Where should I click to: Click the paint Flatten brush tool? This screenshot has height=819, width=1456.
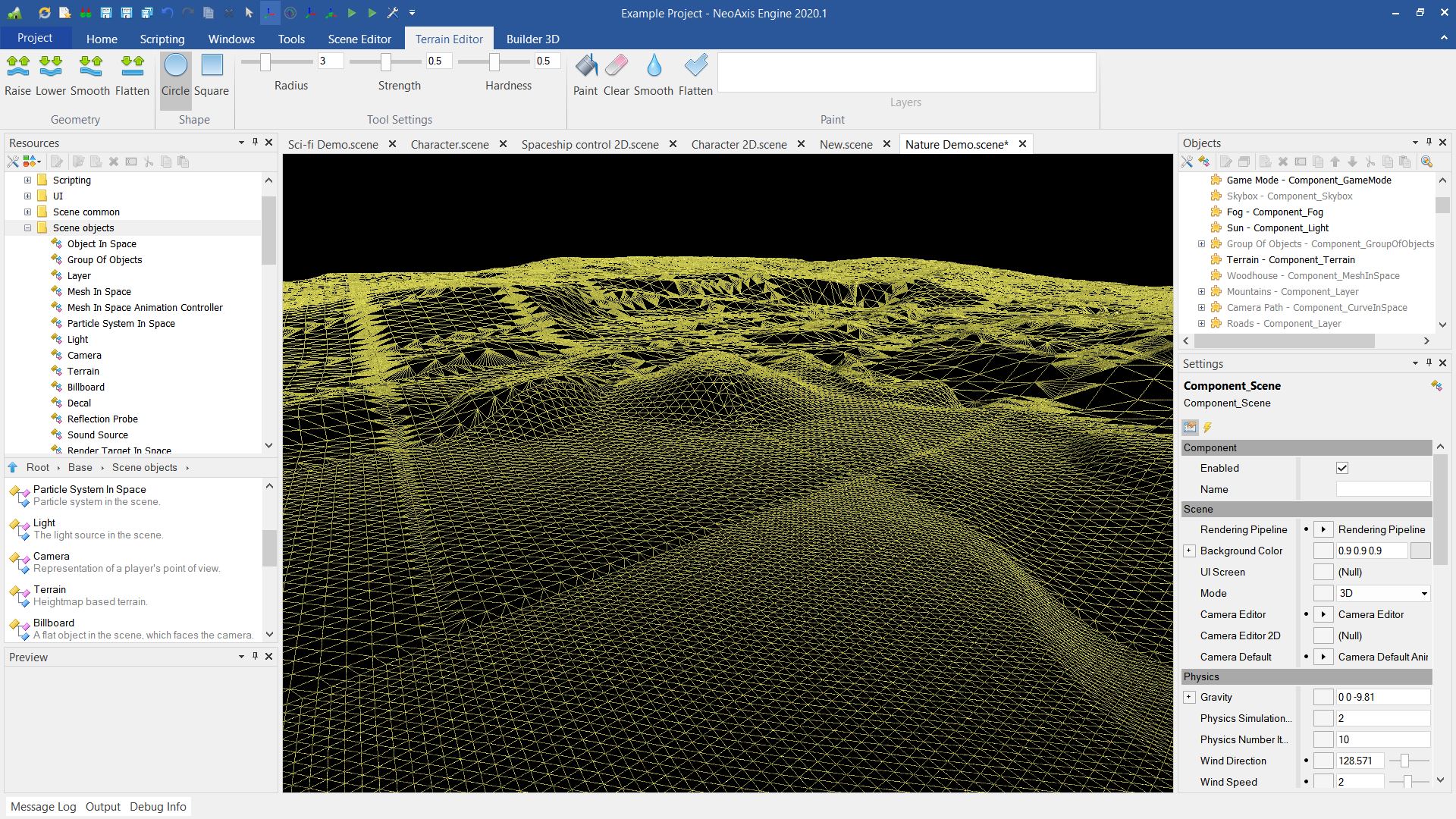point(695,74)
